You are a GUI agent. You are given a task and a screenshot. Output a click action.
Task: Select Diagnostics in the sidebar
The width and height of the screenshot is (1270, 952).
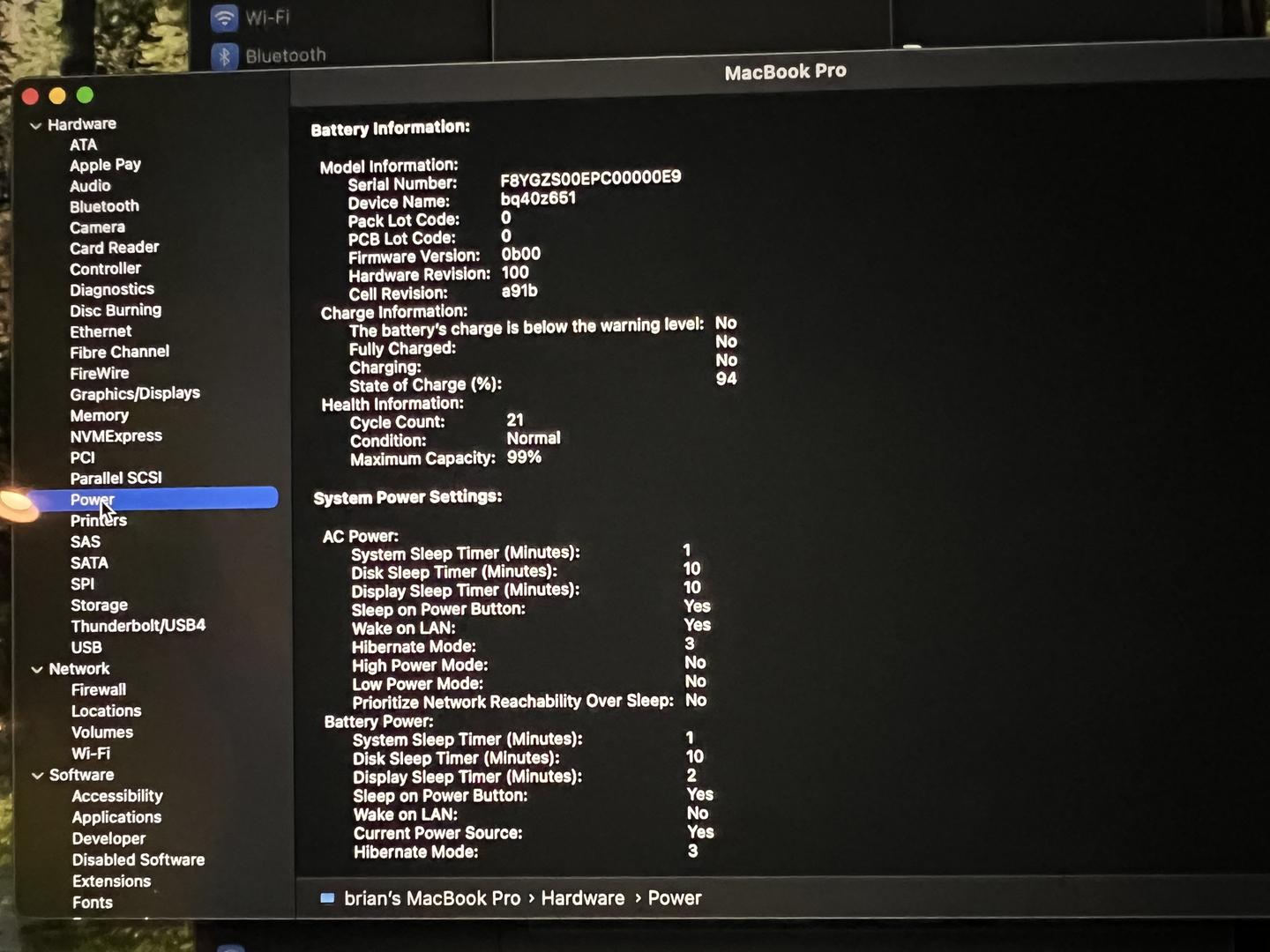click(x=112, y=289)
